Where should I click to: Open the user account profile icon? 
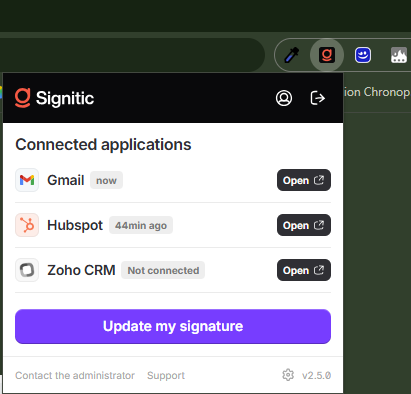(284, 98)
